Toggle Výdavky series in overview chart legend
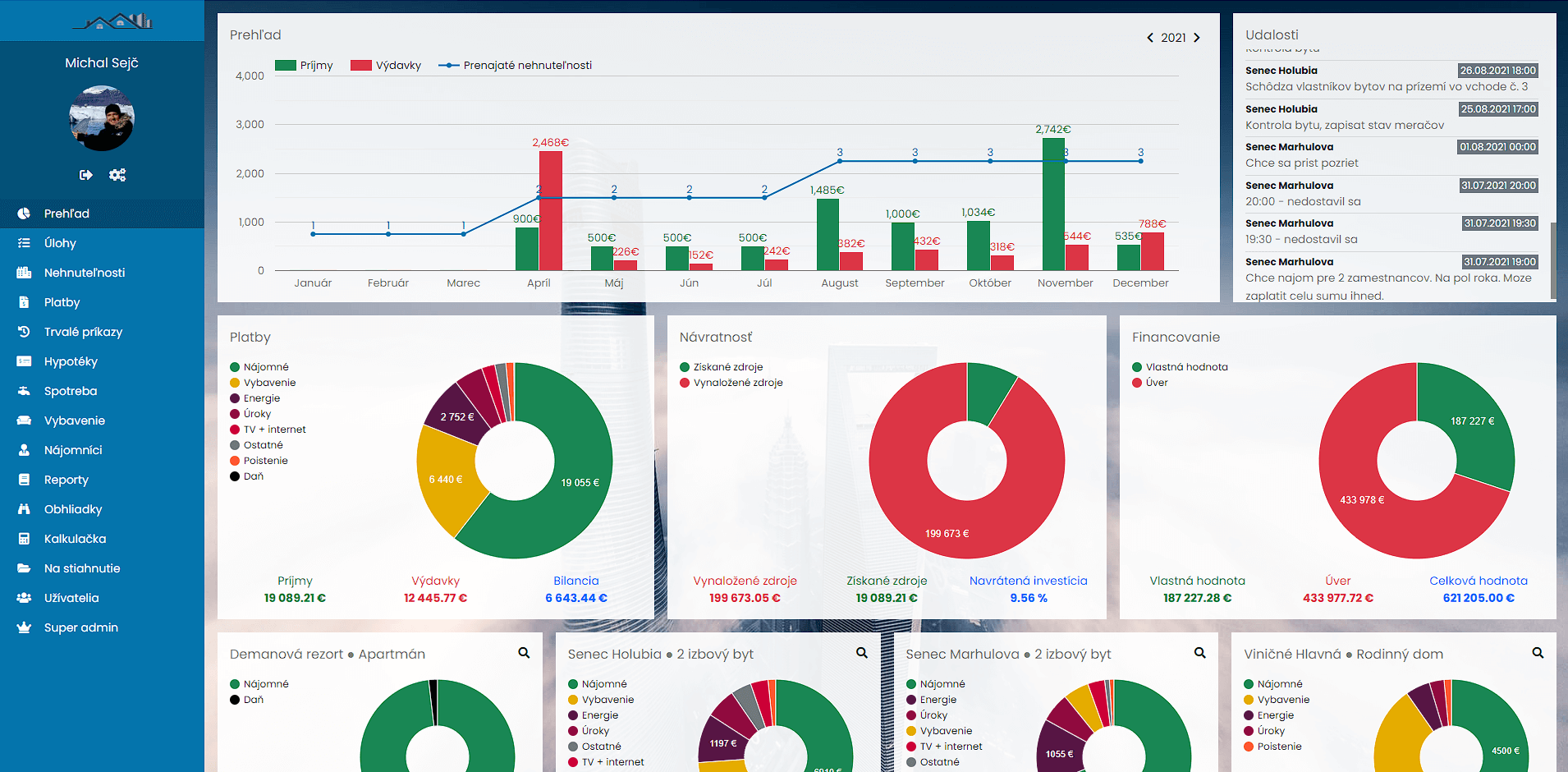1568x772 pixels. 386,66
